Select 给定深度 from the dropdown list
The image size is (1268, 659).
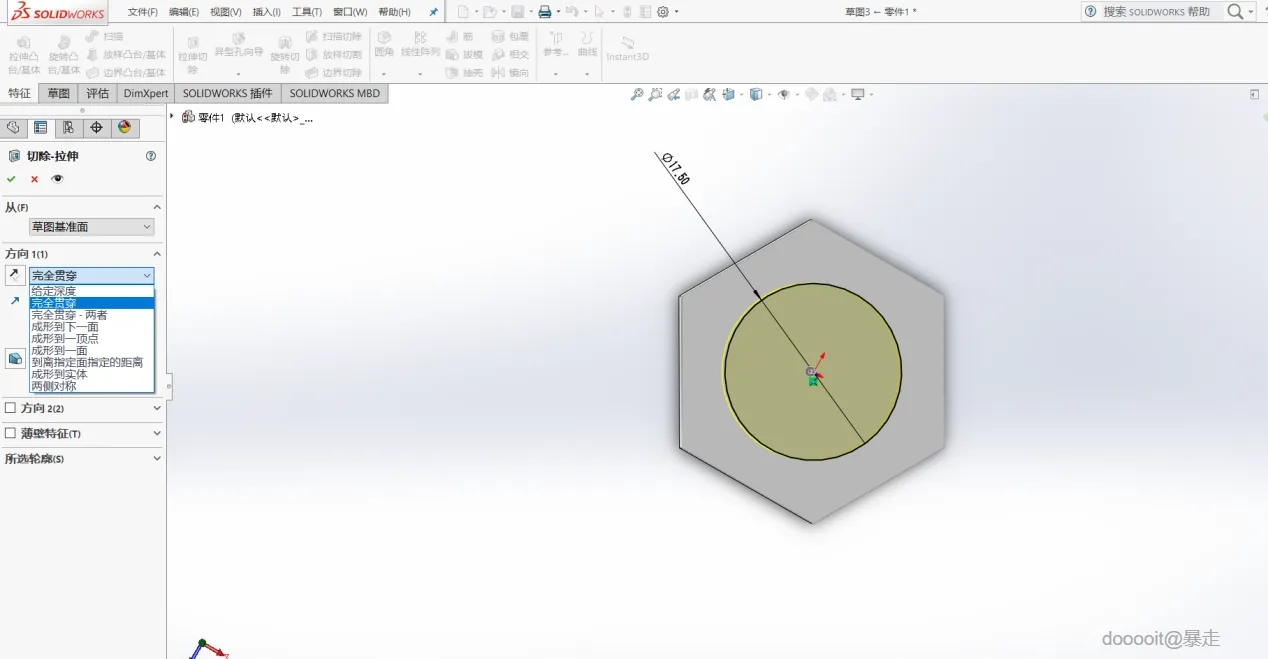pyautogui.click(x=92, y=291)
